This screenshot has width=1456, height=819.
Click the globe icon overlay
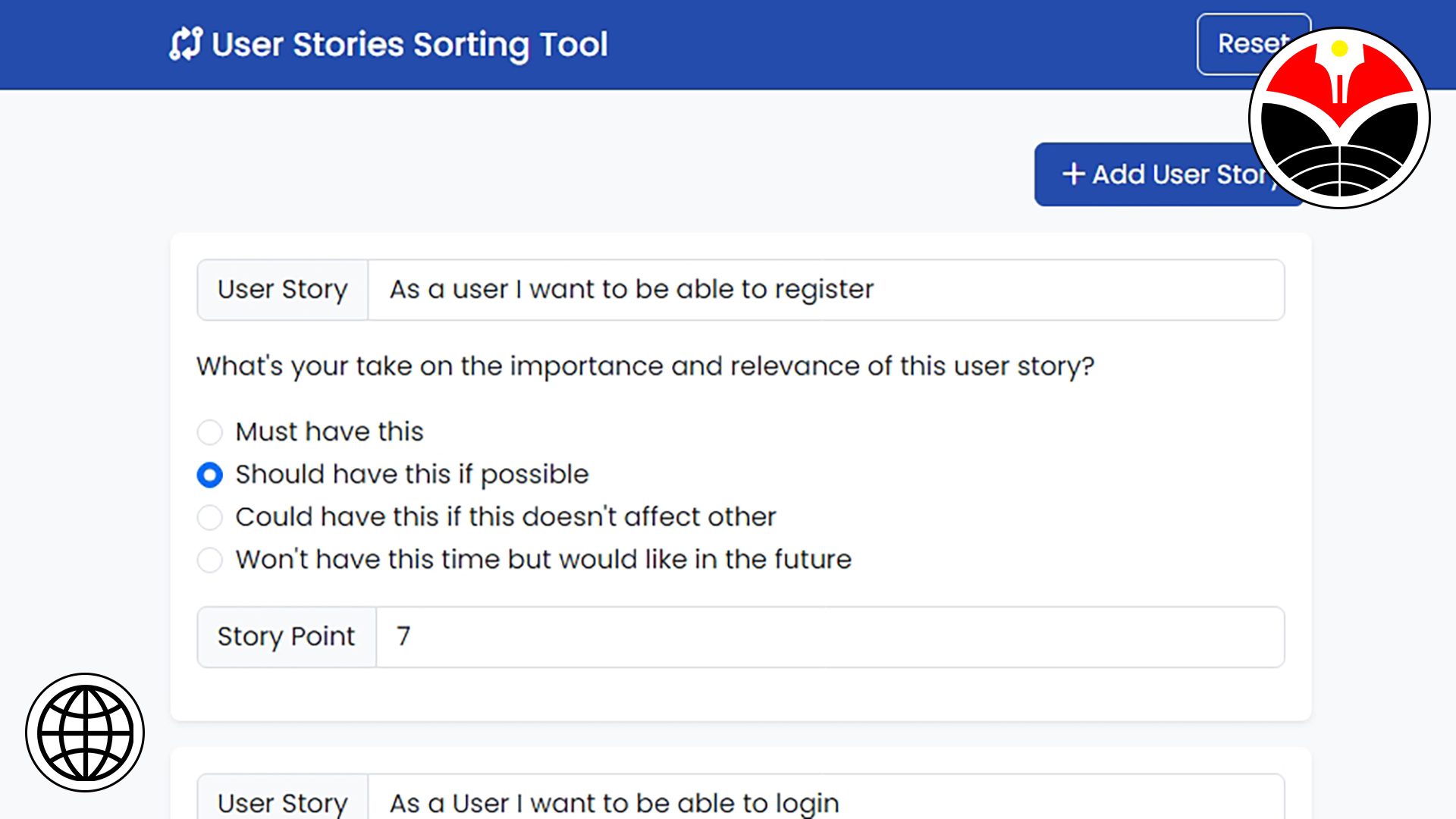click(x=85, y=733)
